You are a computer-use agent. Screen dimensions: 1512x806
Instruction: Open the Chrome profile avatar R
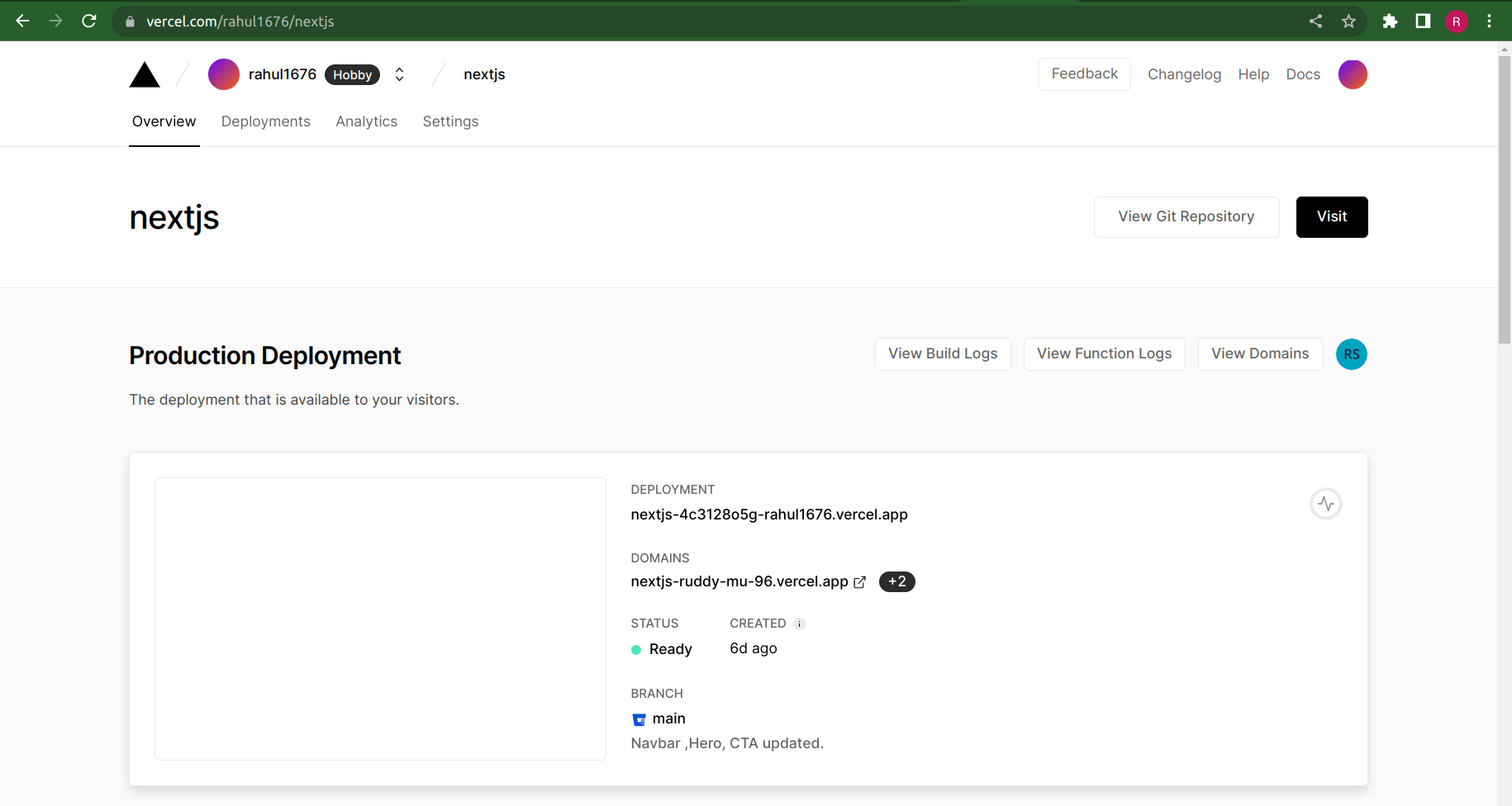tap(1457, 21)
